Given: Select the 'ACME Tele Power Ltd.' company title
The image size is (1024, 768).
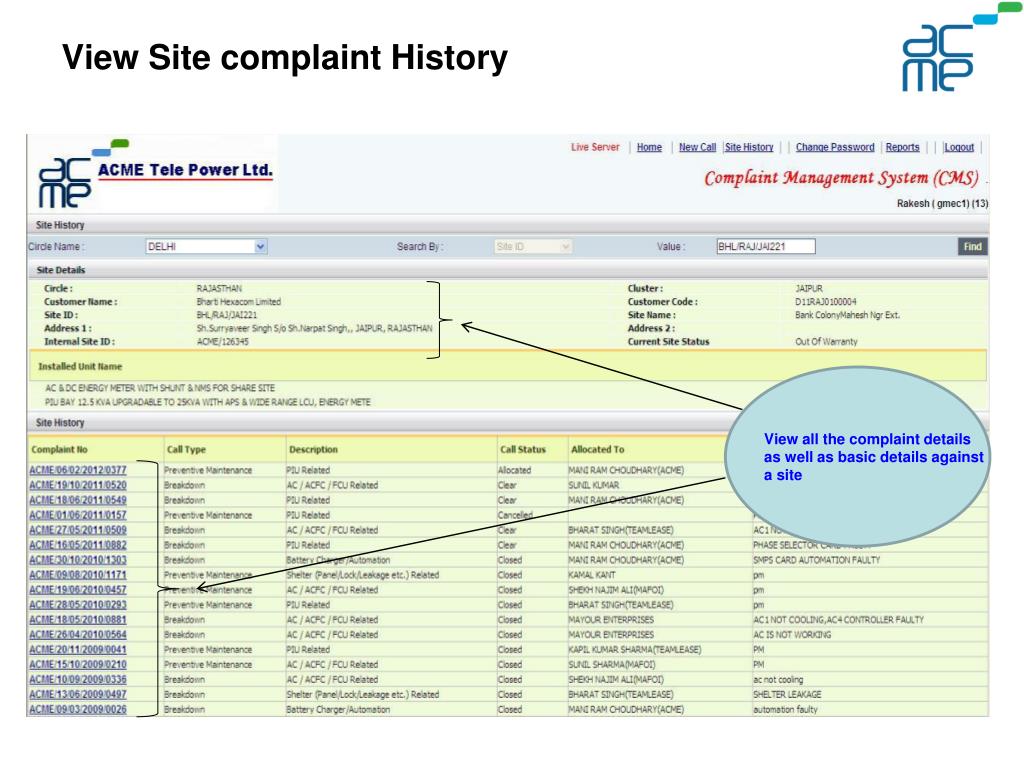Looking at the screenshot, I should 185,170.
